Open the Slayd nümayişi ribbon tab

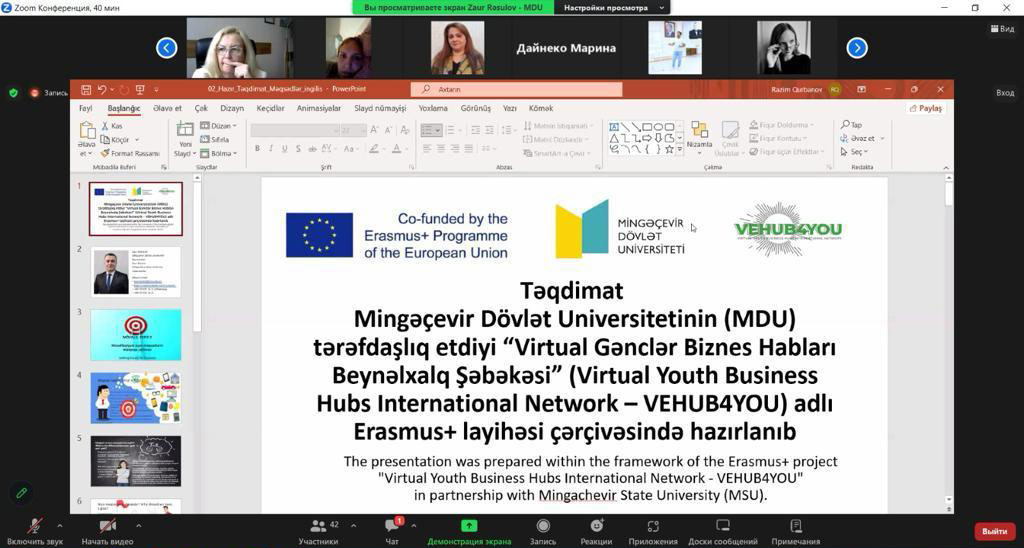[x=380, y=108]
